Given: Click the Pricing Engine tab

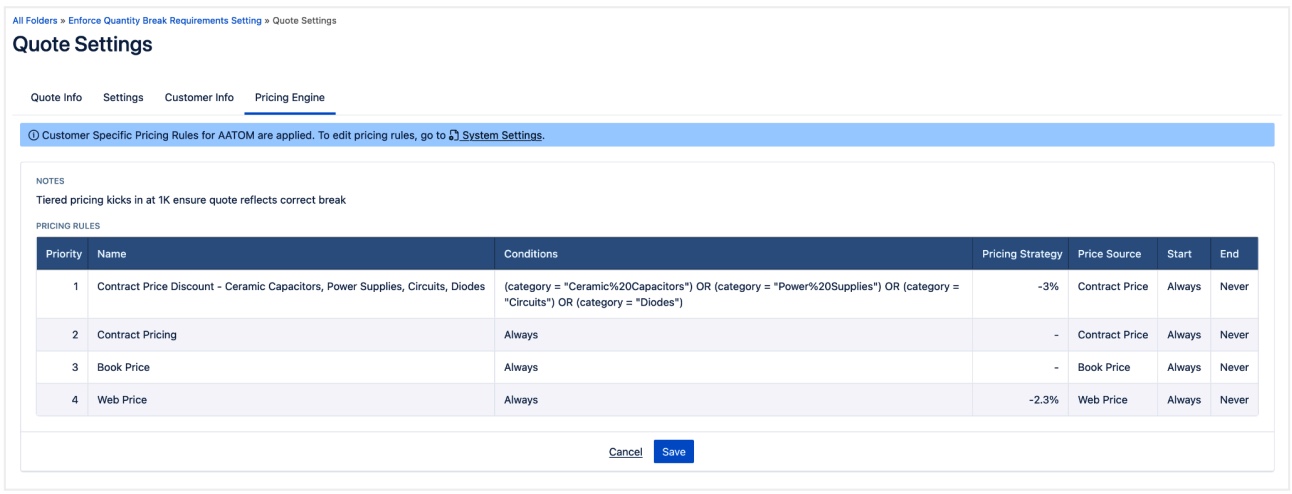Looking at the screenshot, I should coord(289,97).
